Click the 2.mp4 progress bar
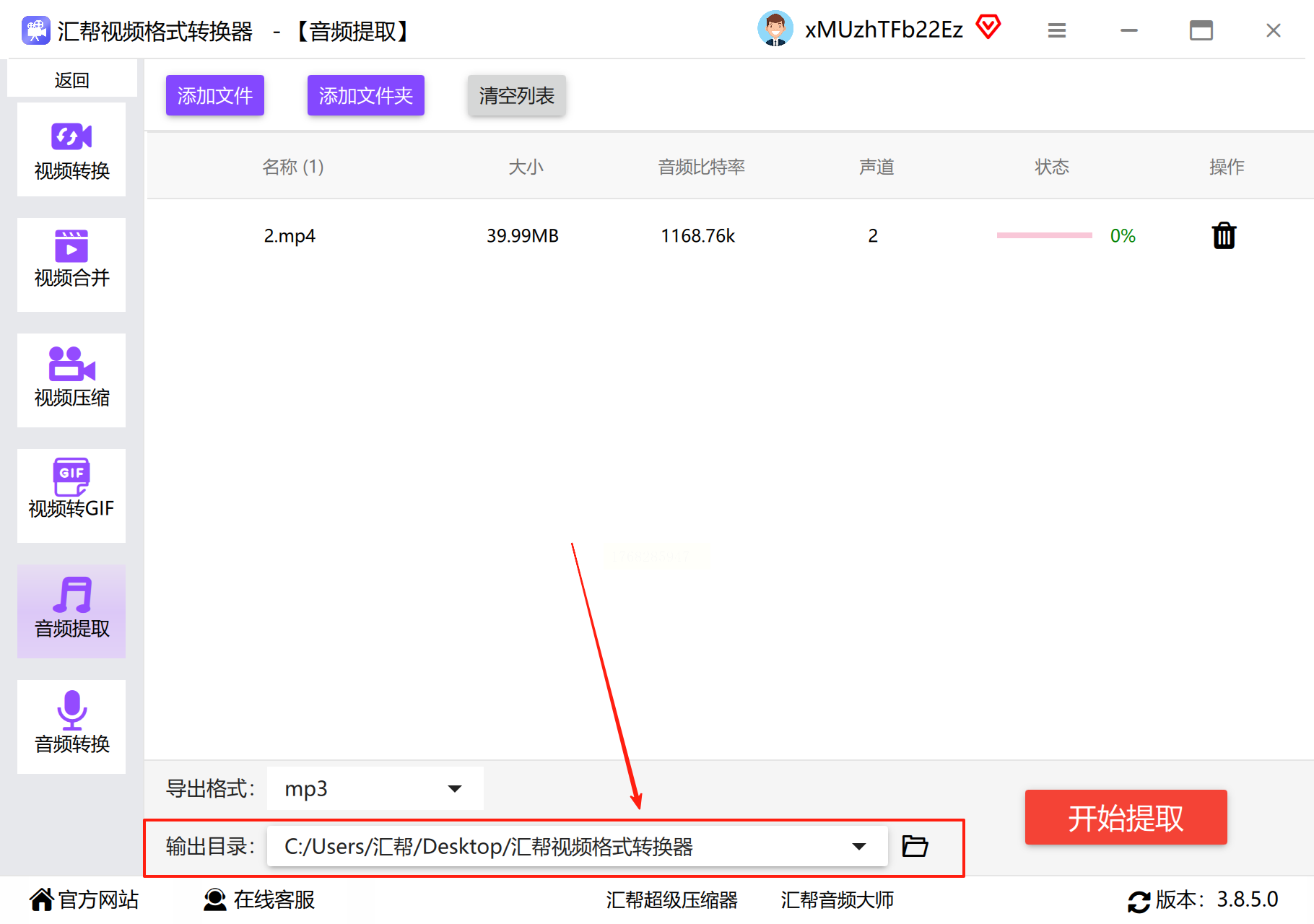 (x=1044, y=235)
